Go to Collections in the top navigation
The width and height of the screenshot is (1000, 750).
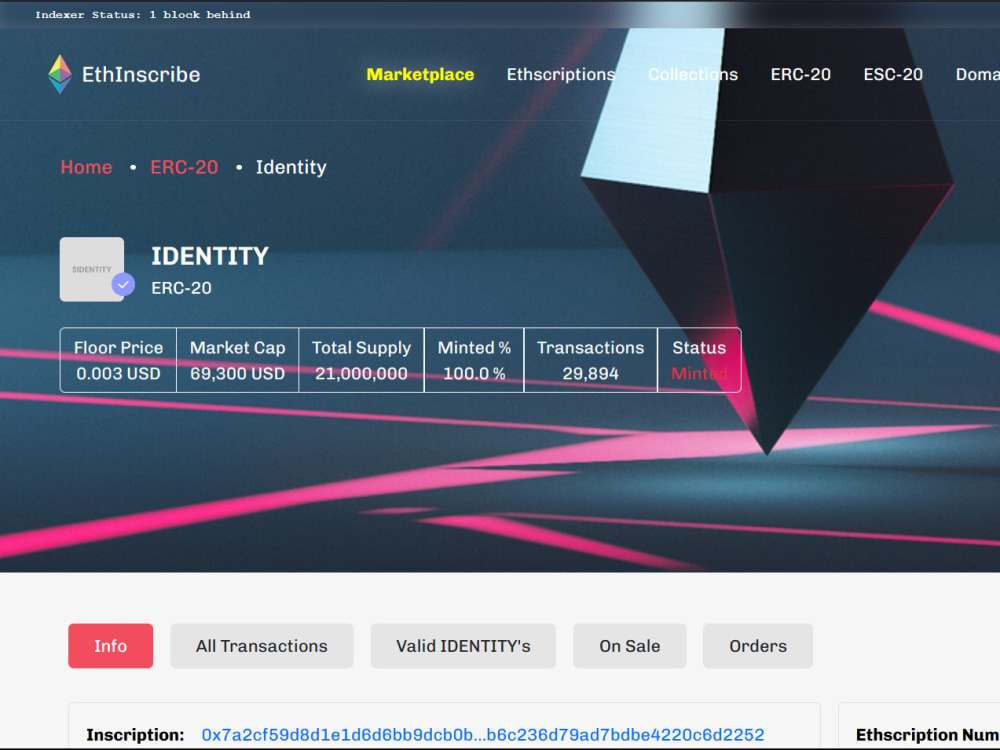[x=693, y=75]
